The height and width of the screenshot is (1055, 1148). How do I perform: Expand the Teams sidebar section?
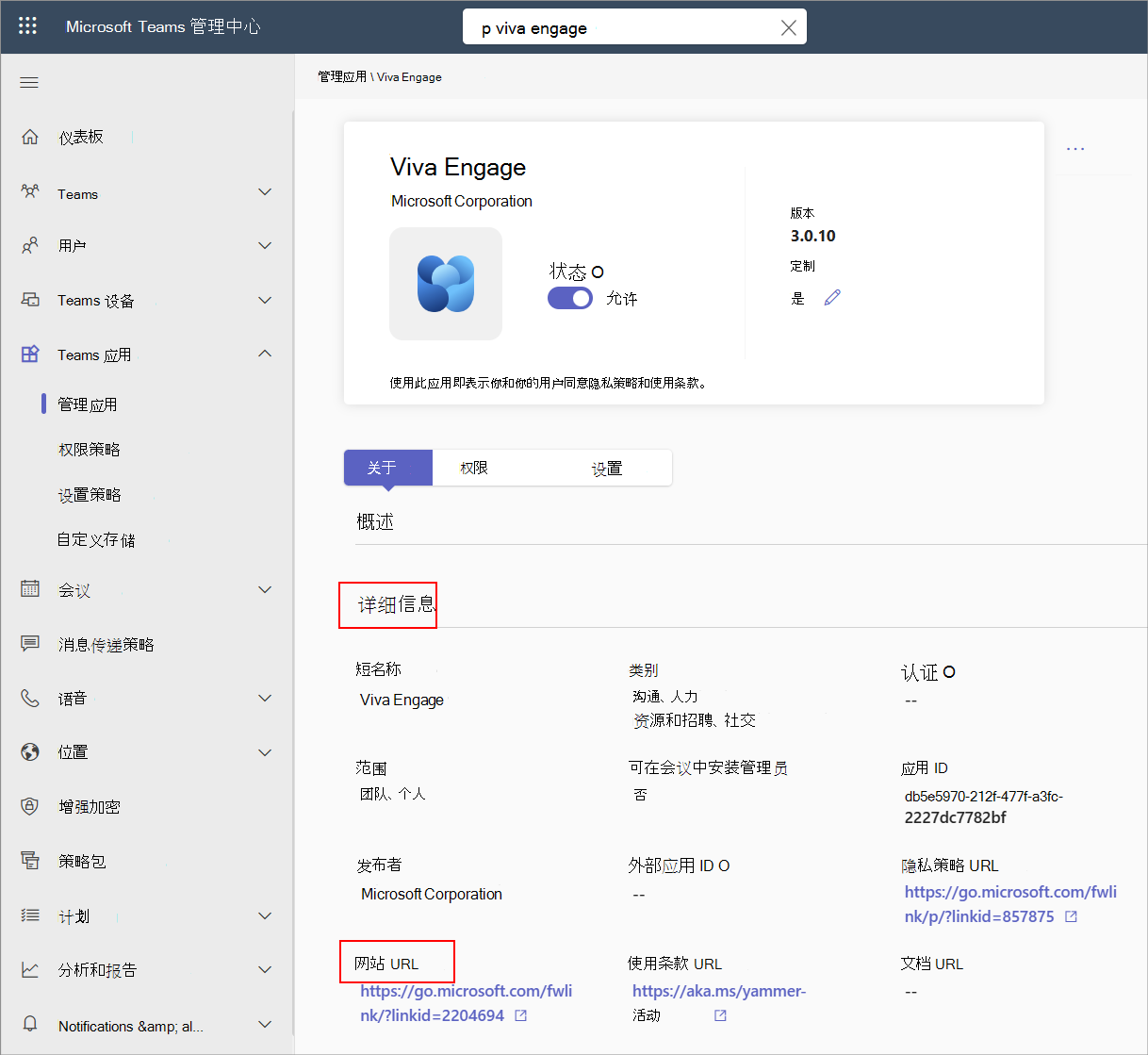[x=265, y=192]
